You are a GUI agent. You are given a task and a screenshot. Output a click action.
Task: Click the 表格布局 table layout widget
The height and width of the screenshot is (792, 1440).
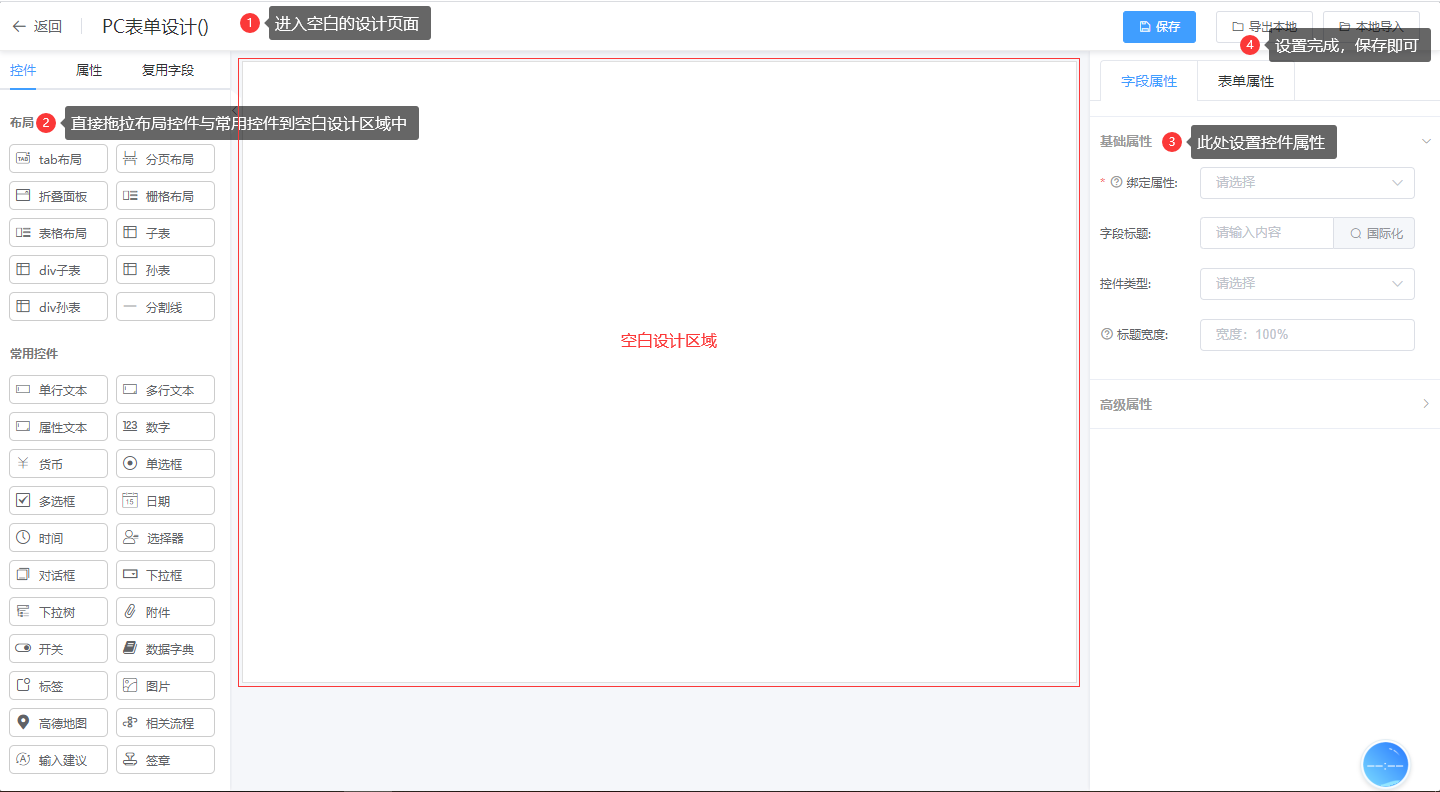click(x=58, y=233)
